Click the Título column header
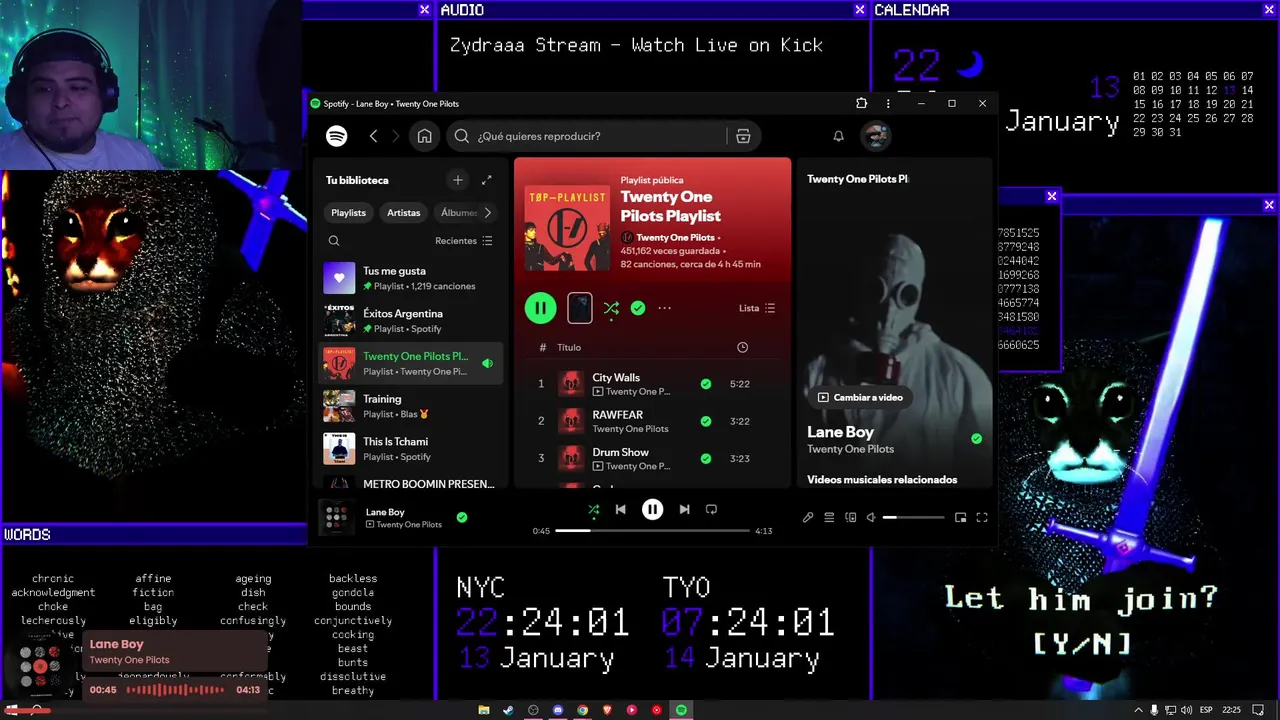1280x720 pixels. (x=569, y=348)
